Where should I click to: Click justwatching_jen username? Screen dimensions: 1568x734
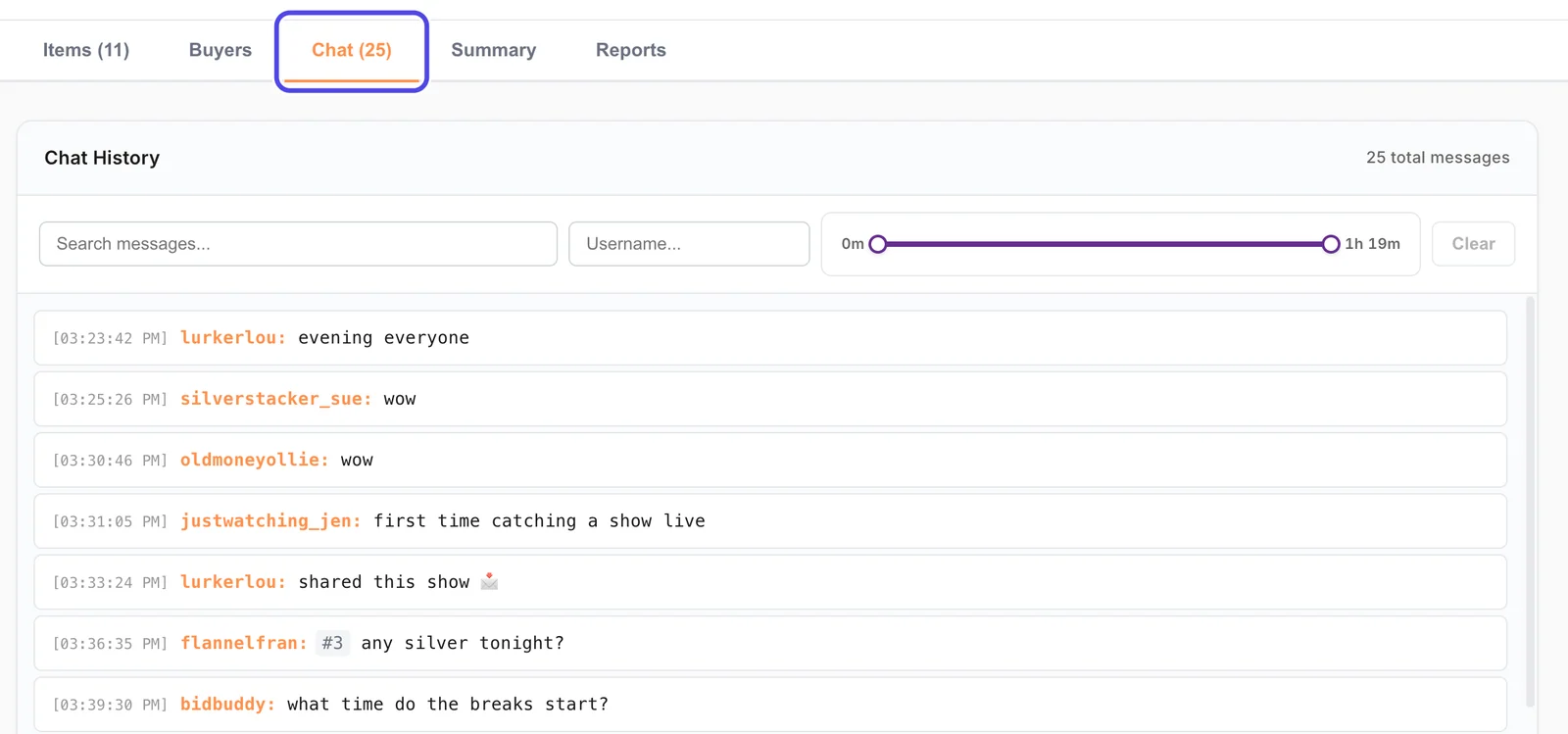271,521
